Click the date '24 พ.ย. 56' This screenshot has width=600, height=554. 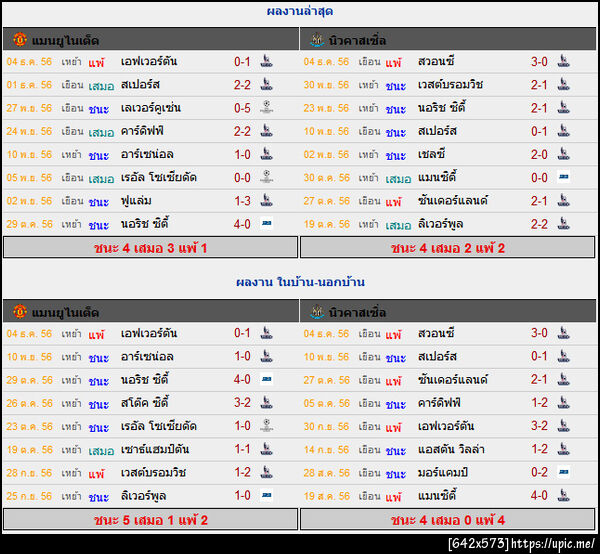[29, 131]
